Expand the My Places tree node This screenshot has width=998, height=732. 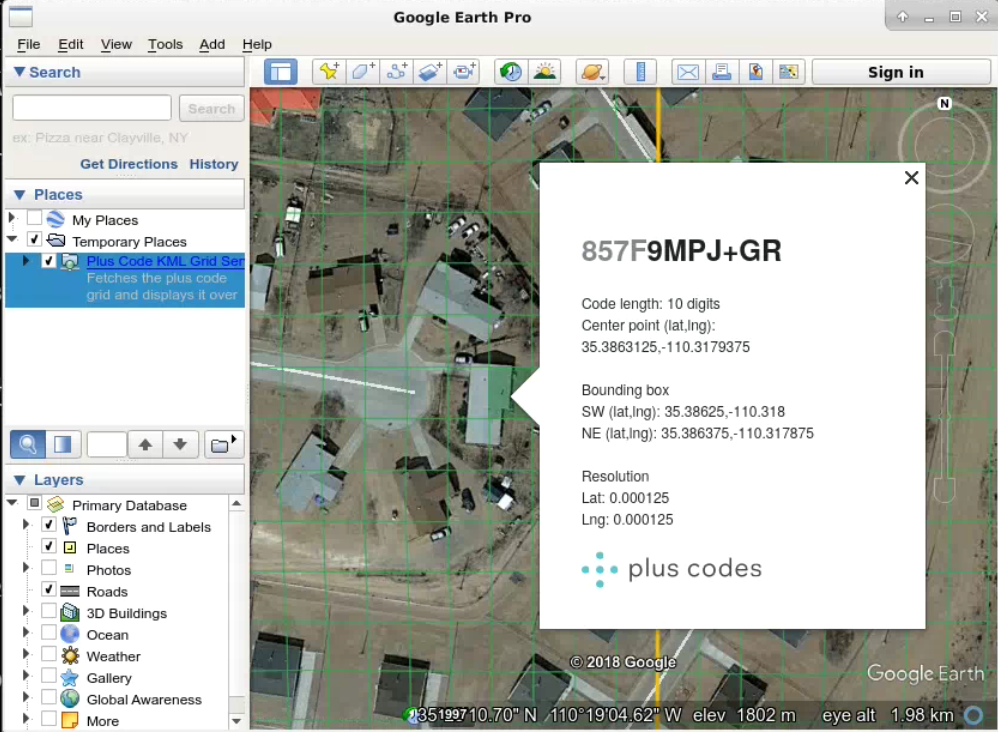[x=11, y=218]
